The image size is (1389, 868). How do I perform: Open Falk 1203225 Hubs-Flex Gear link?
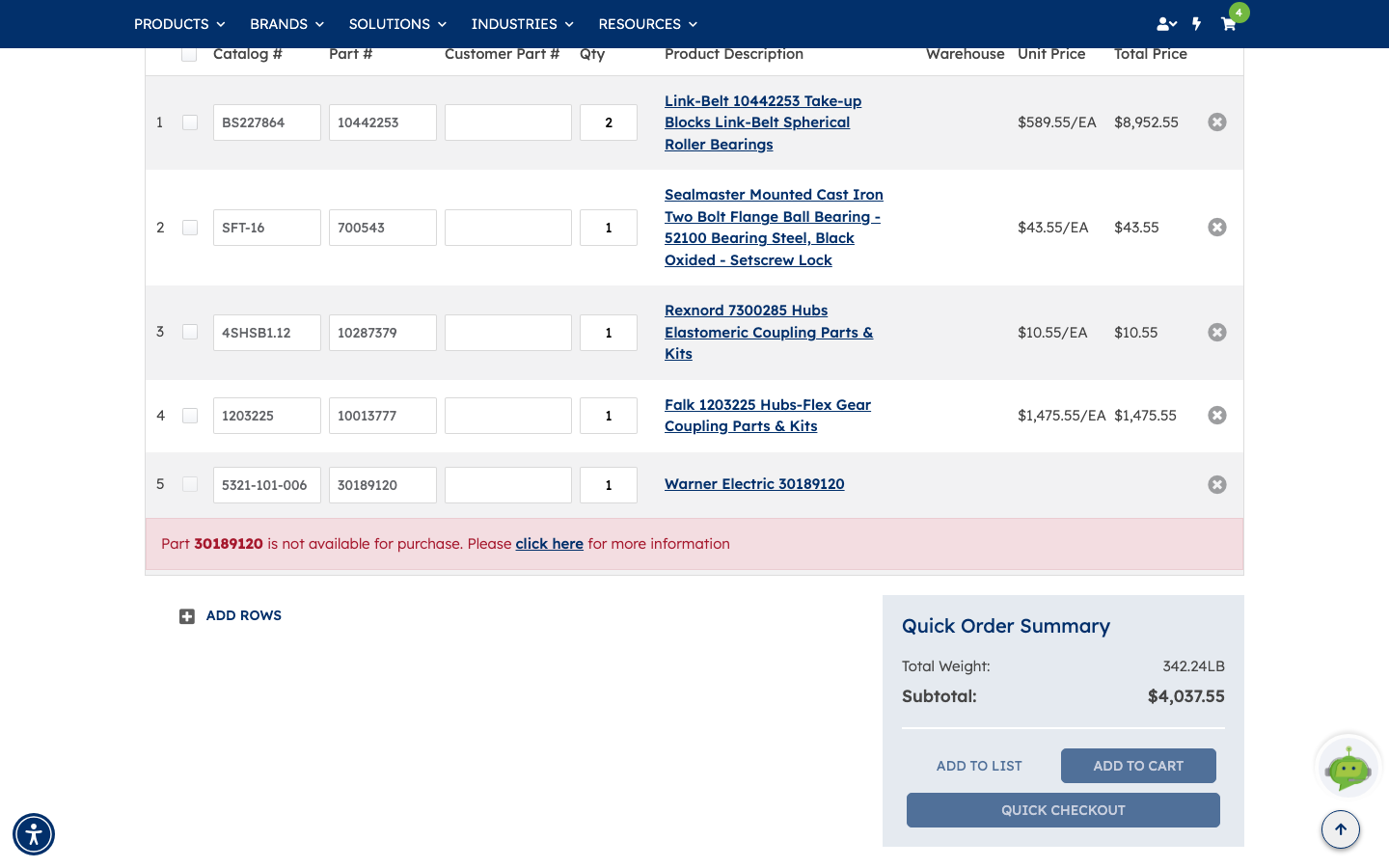pos(768,416)
